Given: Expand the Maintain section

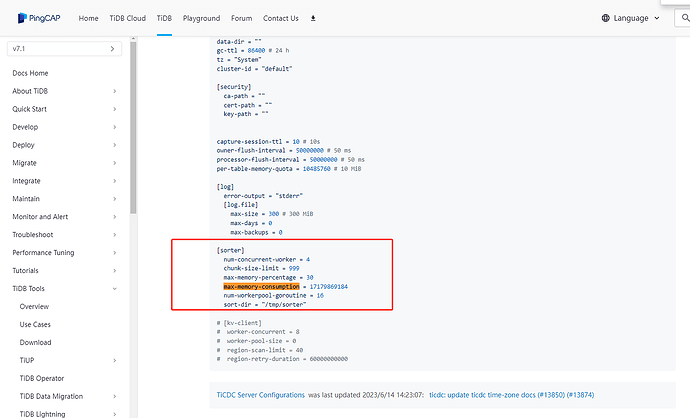Looking at the screenshot, I should (114, 199).
